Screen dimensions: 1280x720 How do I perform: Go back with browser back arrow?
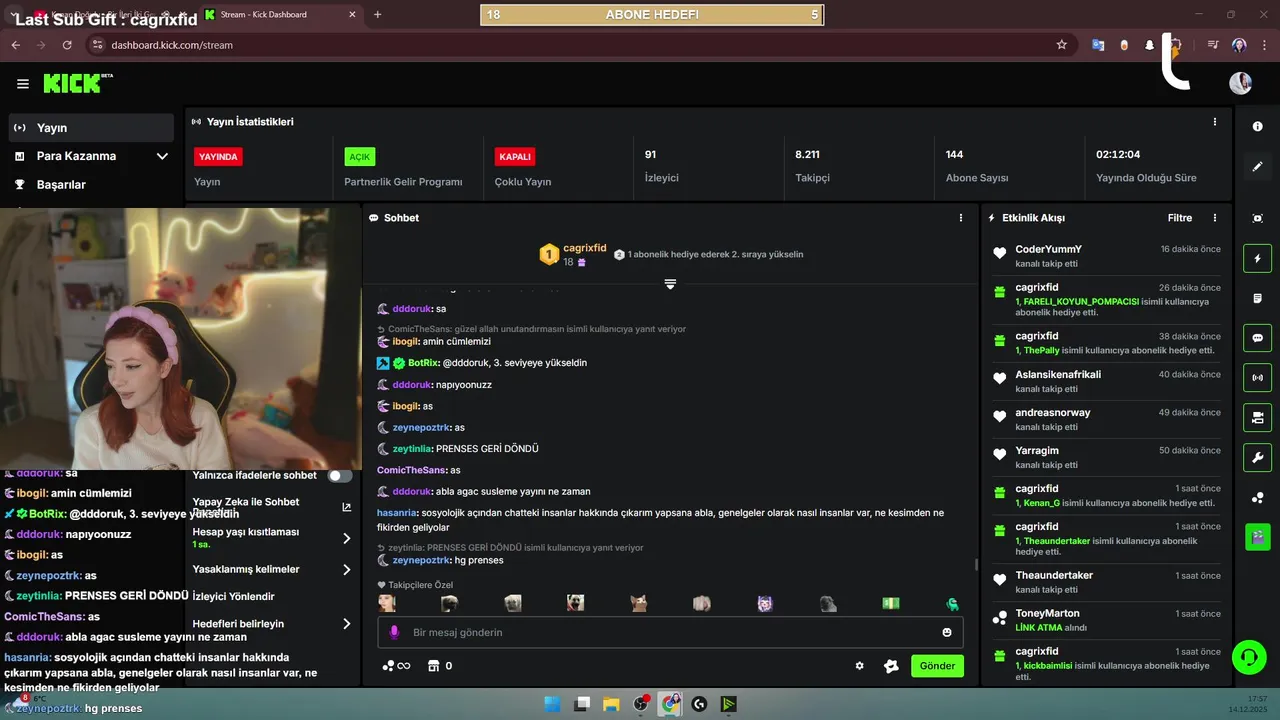pyautogui.click(x=15, y=45)
